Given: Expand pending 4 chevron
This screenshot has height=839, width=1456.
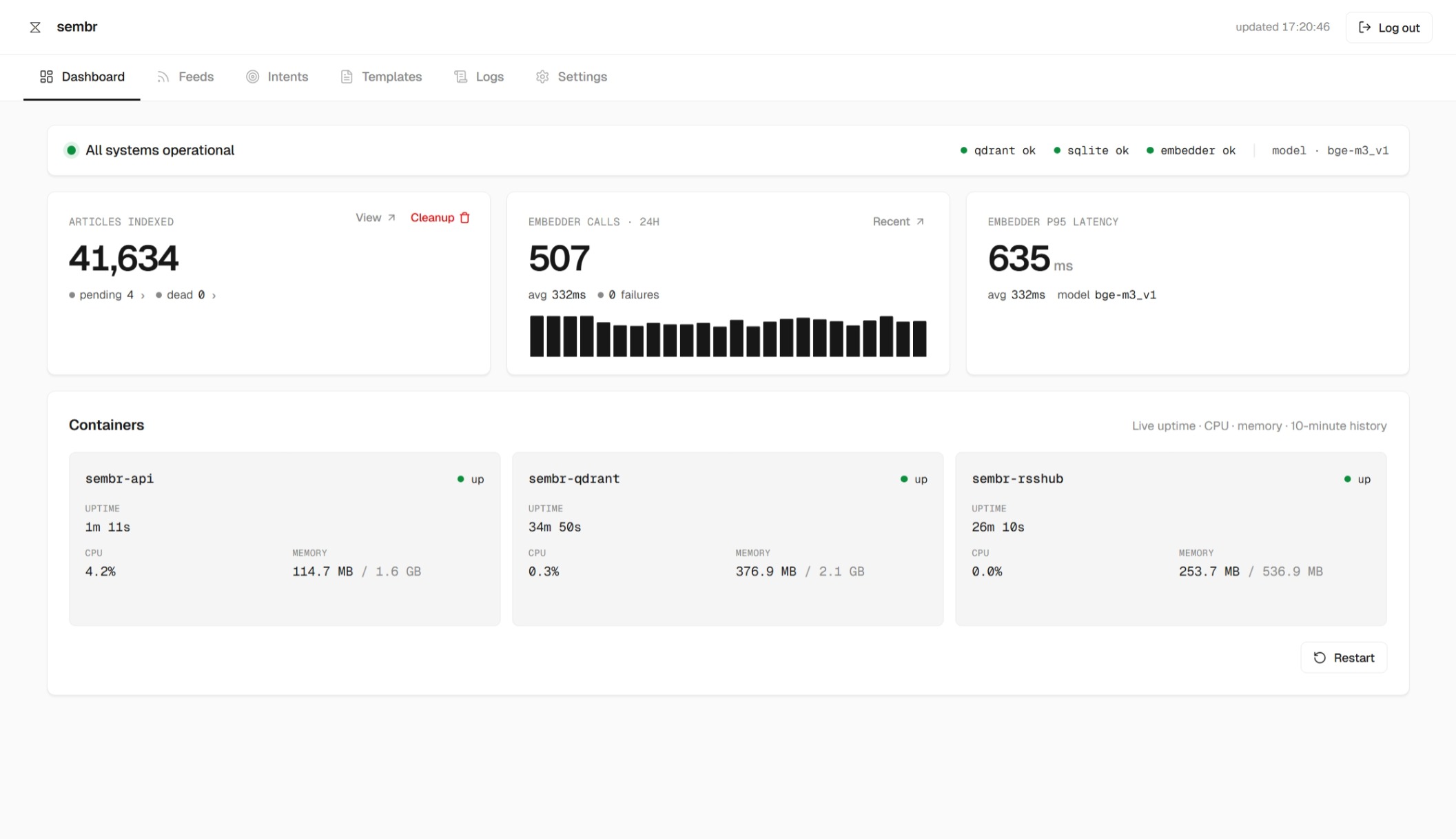Looking at the screenshot, I should click(x=143, y=296).
